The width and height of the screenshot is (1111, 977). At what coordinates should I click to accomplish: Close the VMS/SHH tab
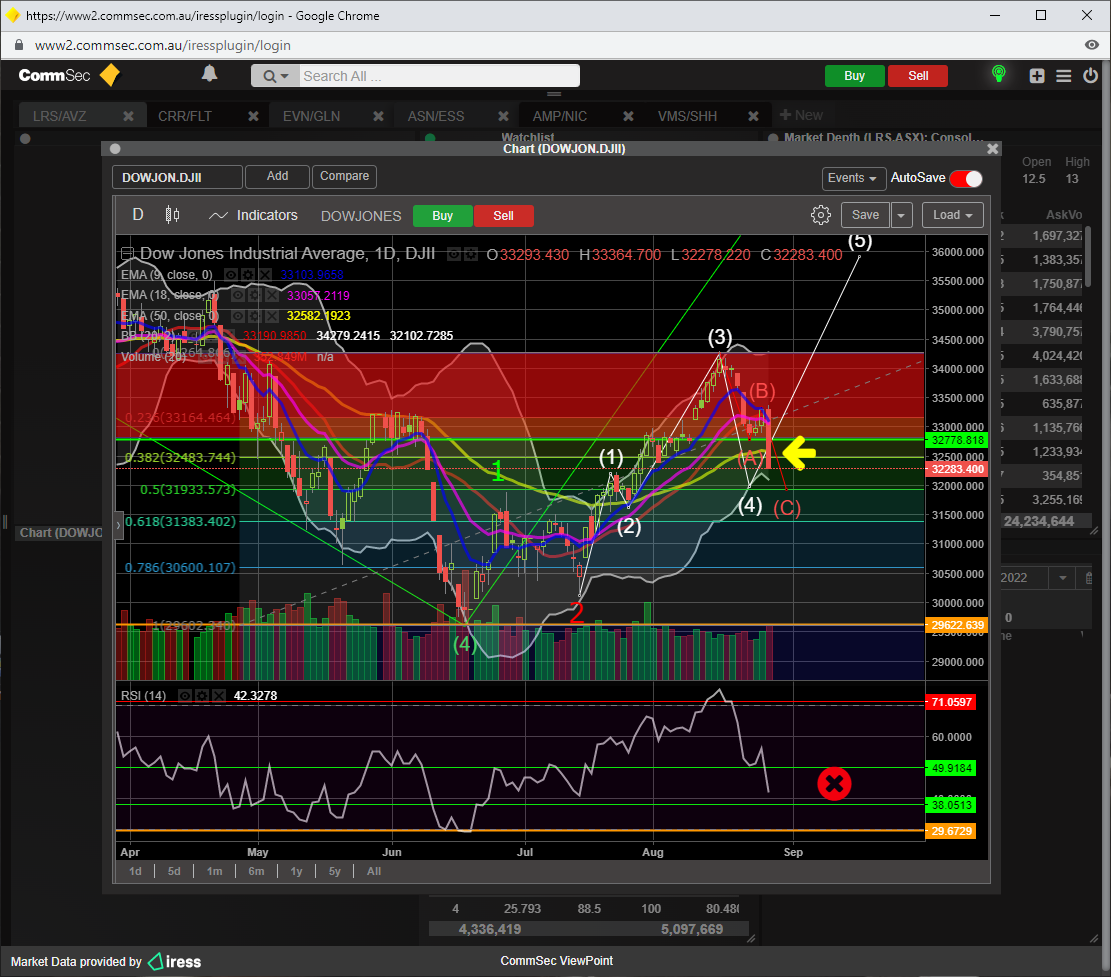(x=753, y=116)
